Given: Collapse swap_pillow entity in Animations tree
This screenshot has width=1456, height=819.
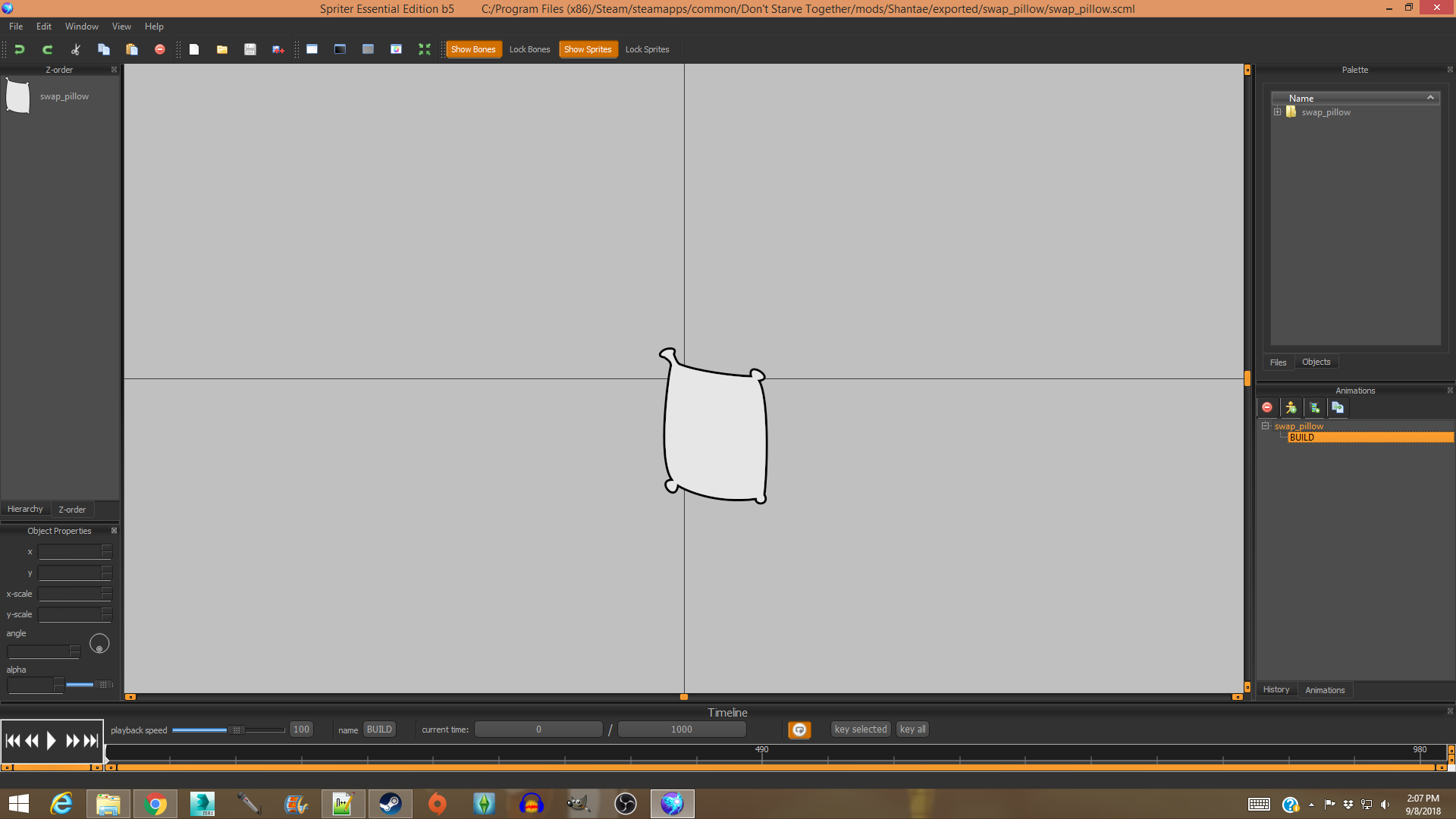Looking at the screenshot, I should point(1266,426).
